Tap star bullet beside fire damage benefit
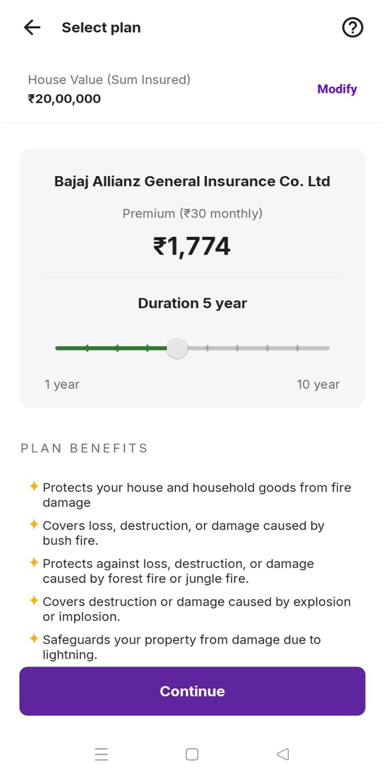 (34, 486)
